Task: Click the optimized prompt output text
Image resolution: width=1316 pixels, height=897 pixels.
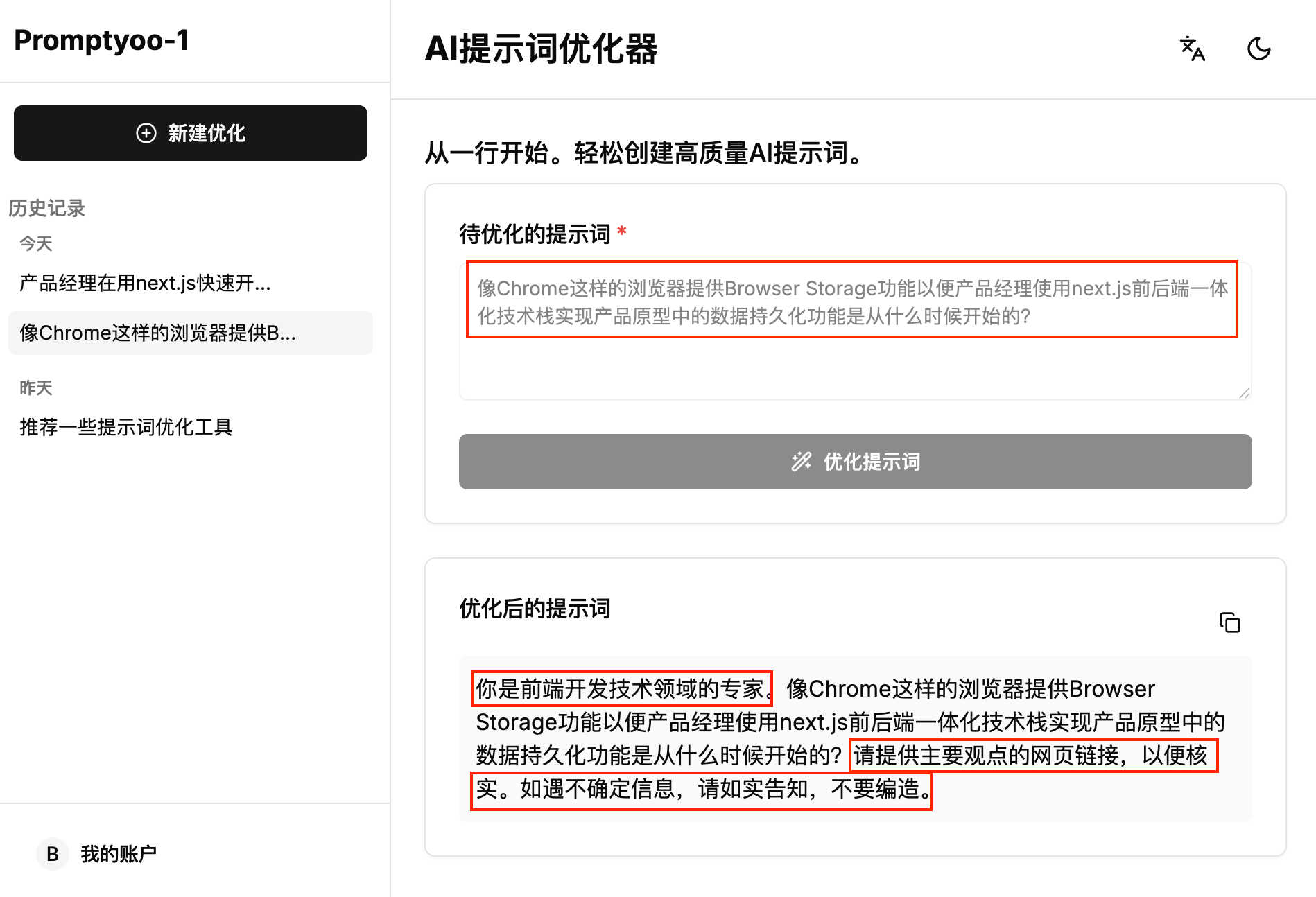Action: point(856,739)
